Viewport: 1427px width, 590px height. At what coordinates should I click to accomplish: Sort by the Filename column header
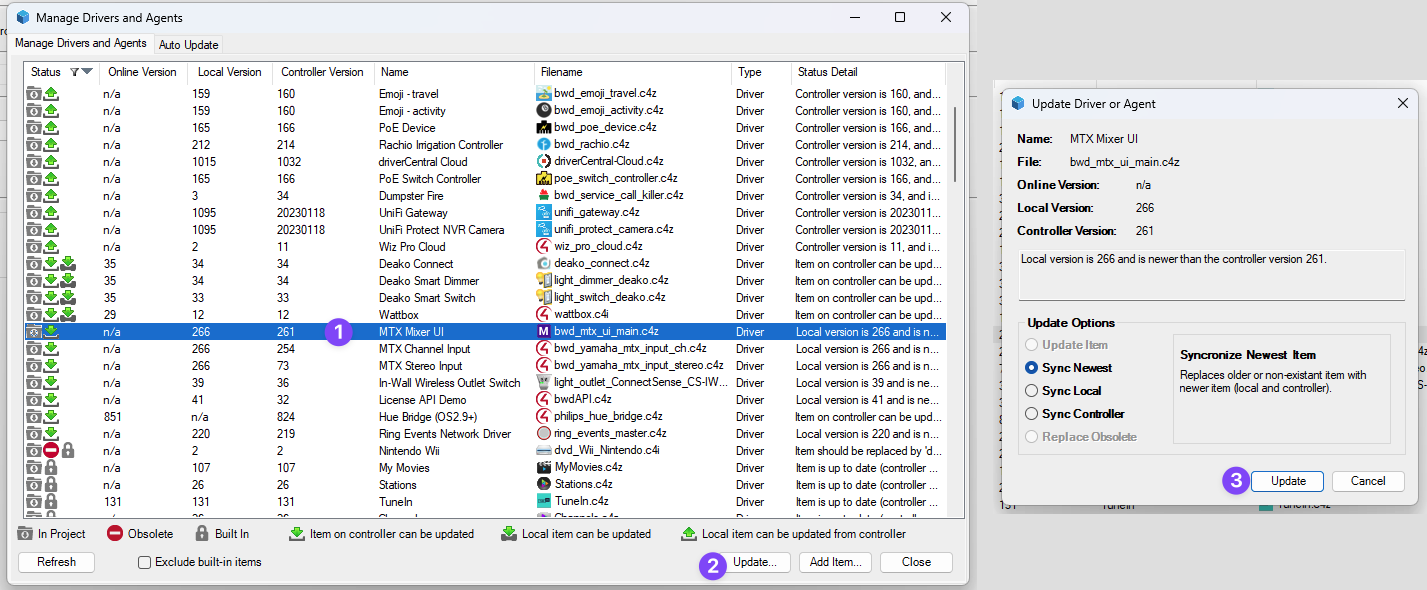633,72
